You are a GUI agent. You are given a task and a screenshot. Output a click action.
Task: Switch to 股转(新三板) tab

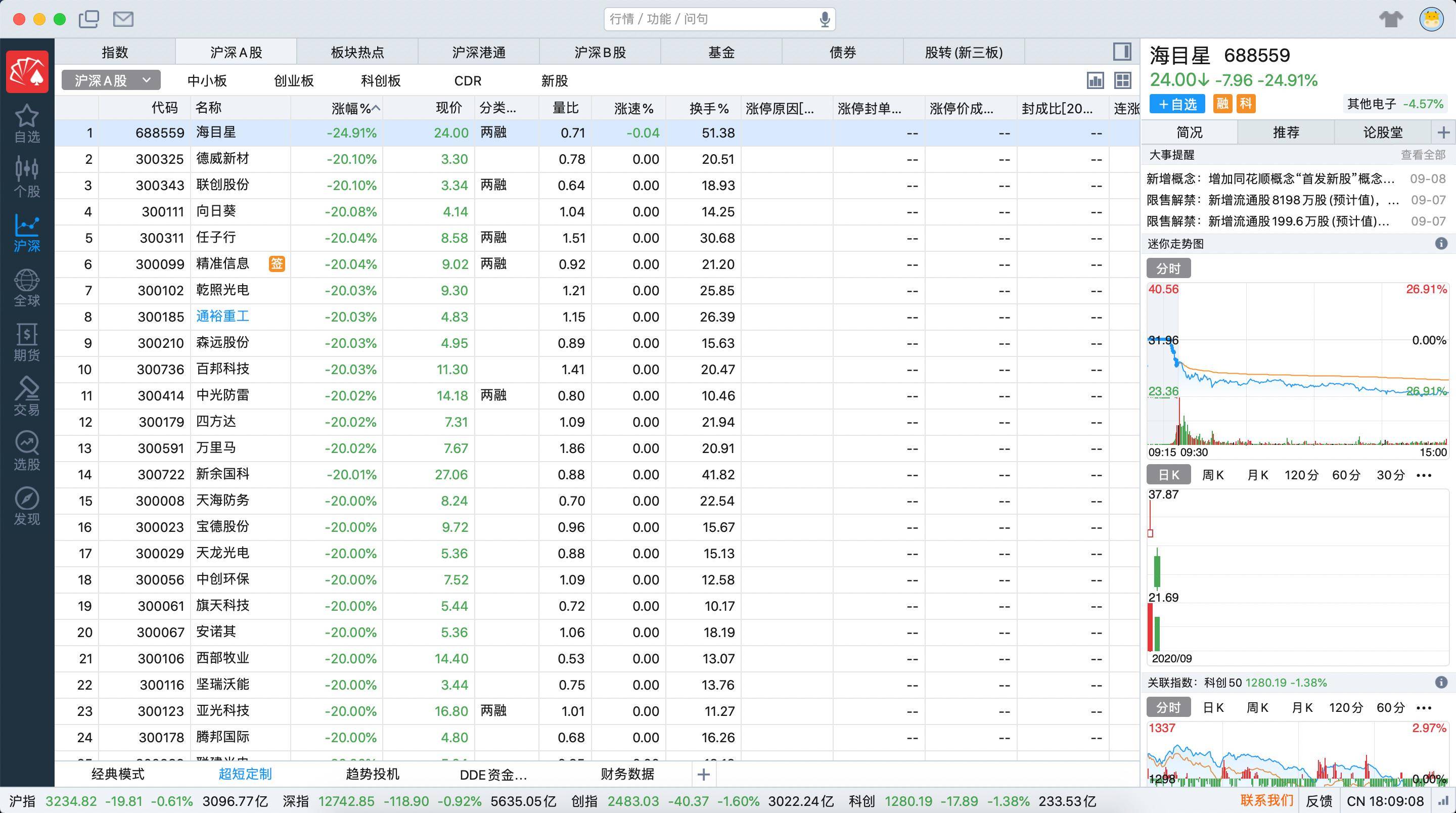point(964,52)
